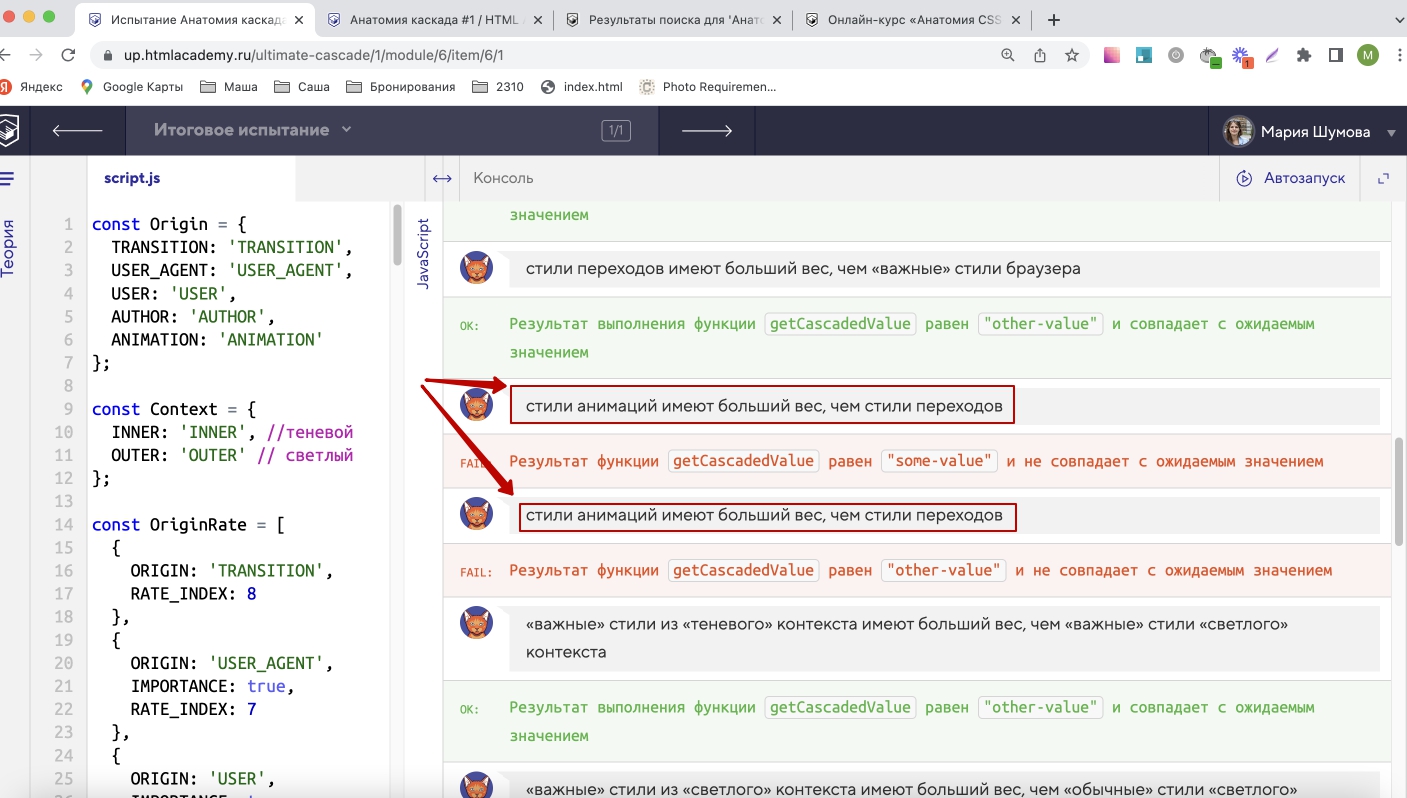The width and height of the screenshot is (1407, 798).
Task: Open the Мария Шумова user menu
Action: tap(1310, 131)
